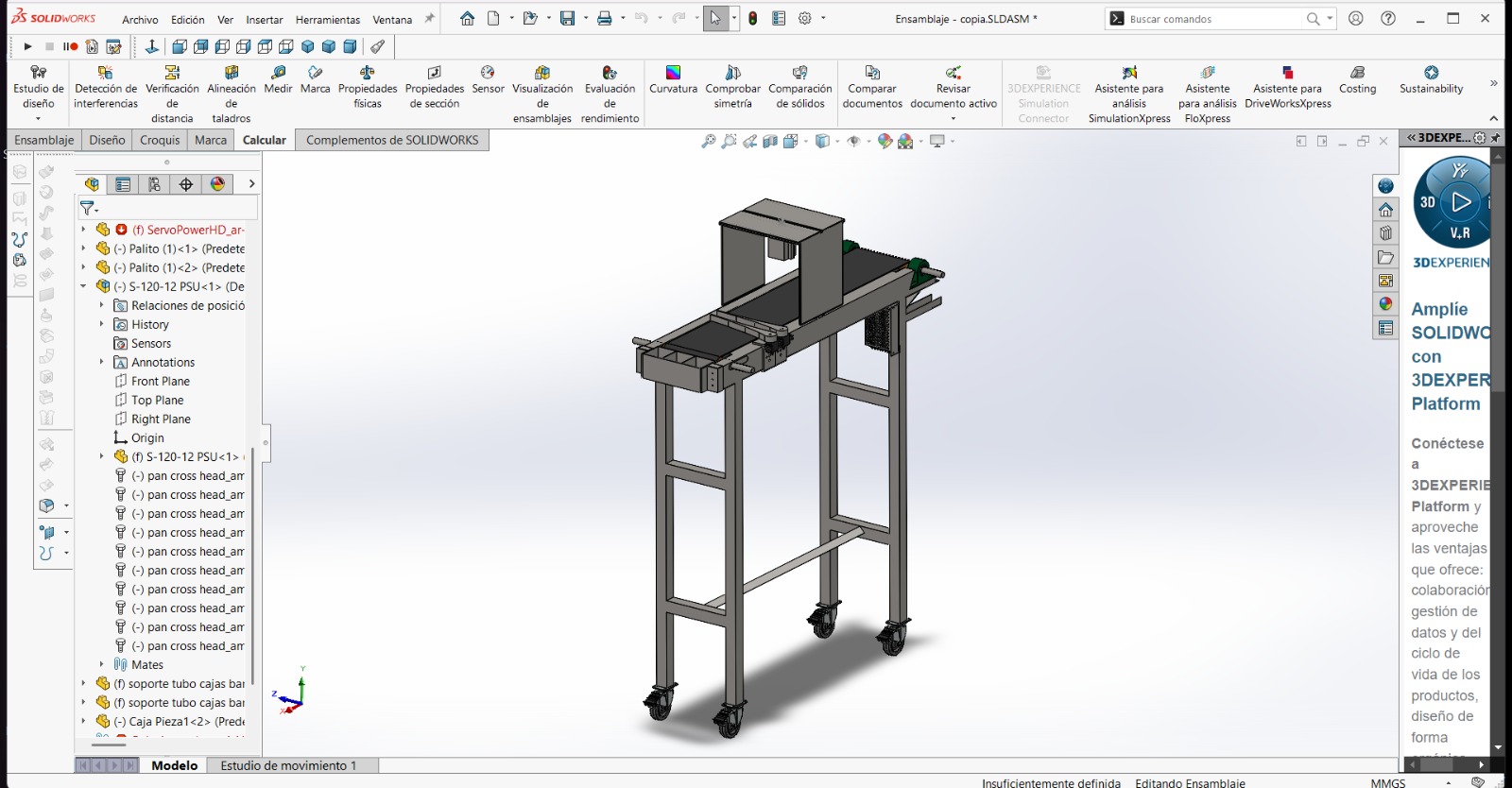The height and width of the screenshot is (788, 1512).
Task: Open Verificación de distancia tool
Action: (172, 94)
